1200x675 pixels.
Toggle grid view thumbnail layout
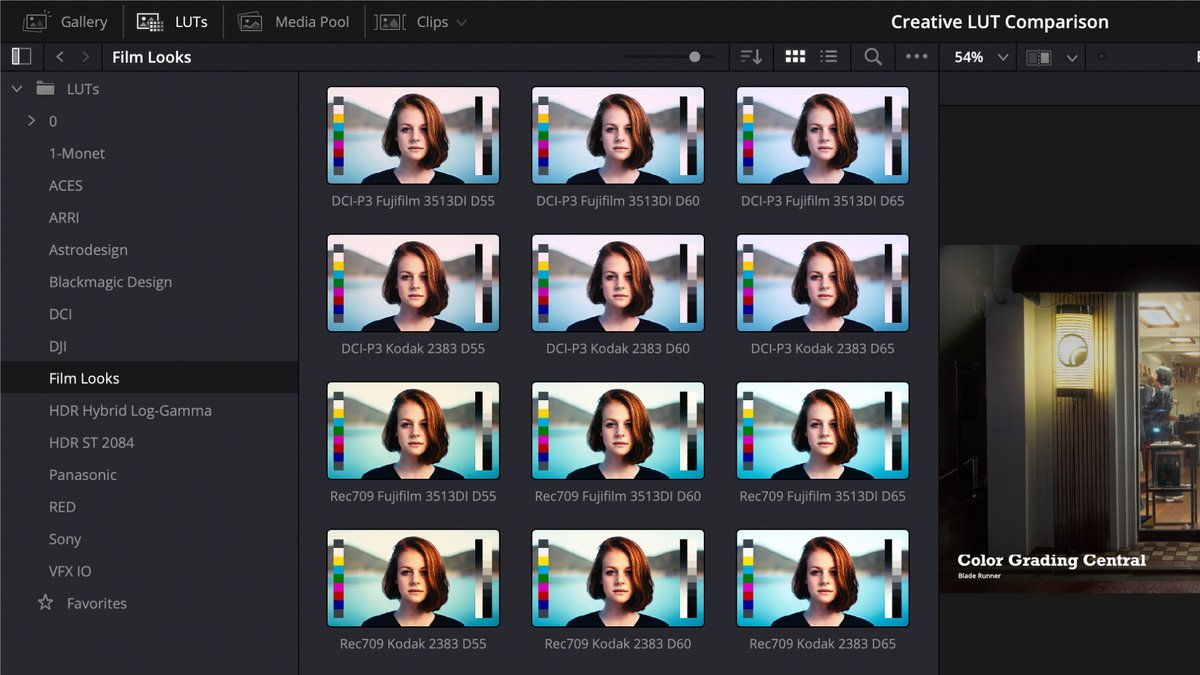point(795,57)
